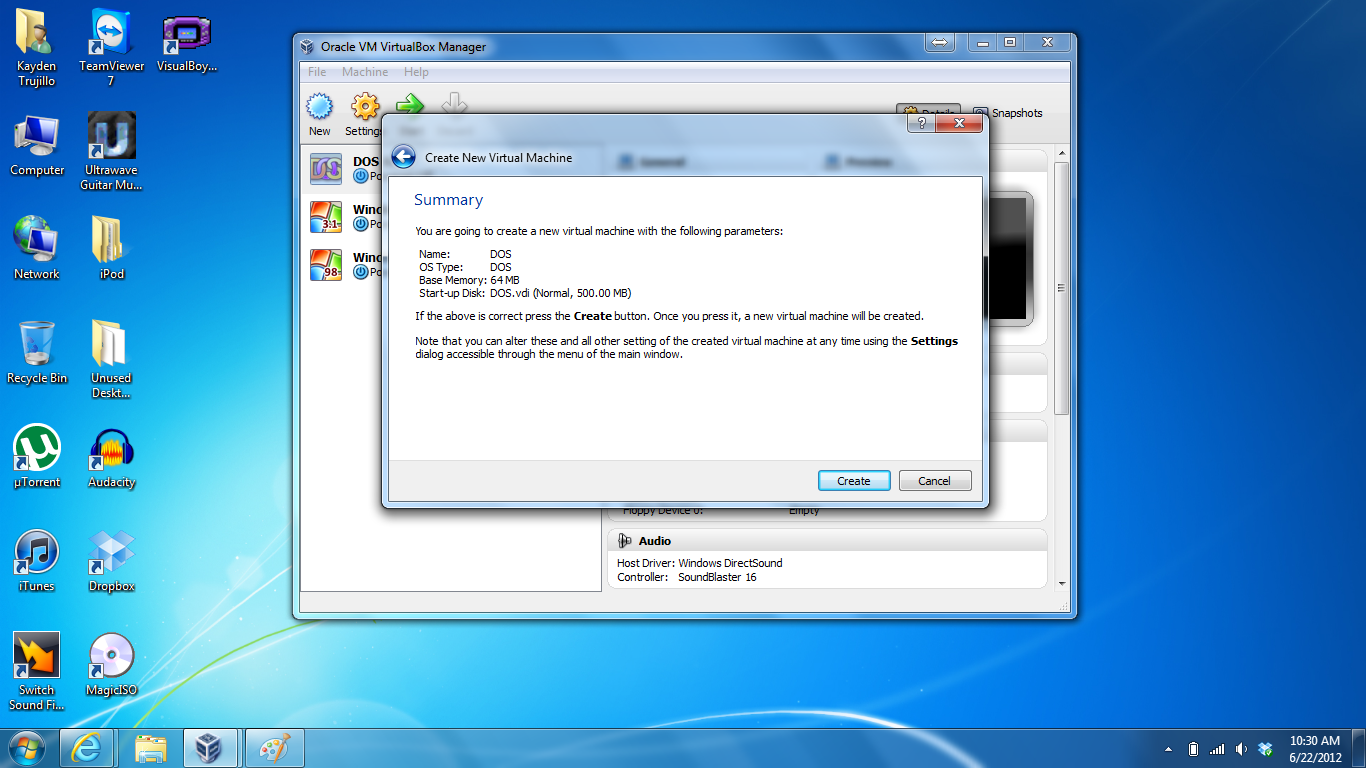The width and height of the screenshot is (1366, 768).
Task: Click the 'Summary' heading text
Action: coord(448,200)
